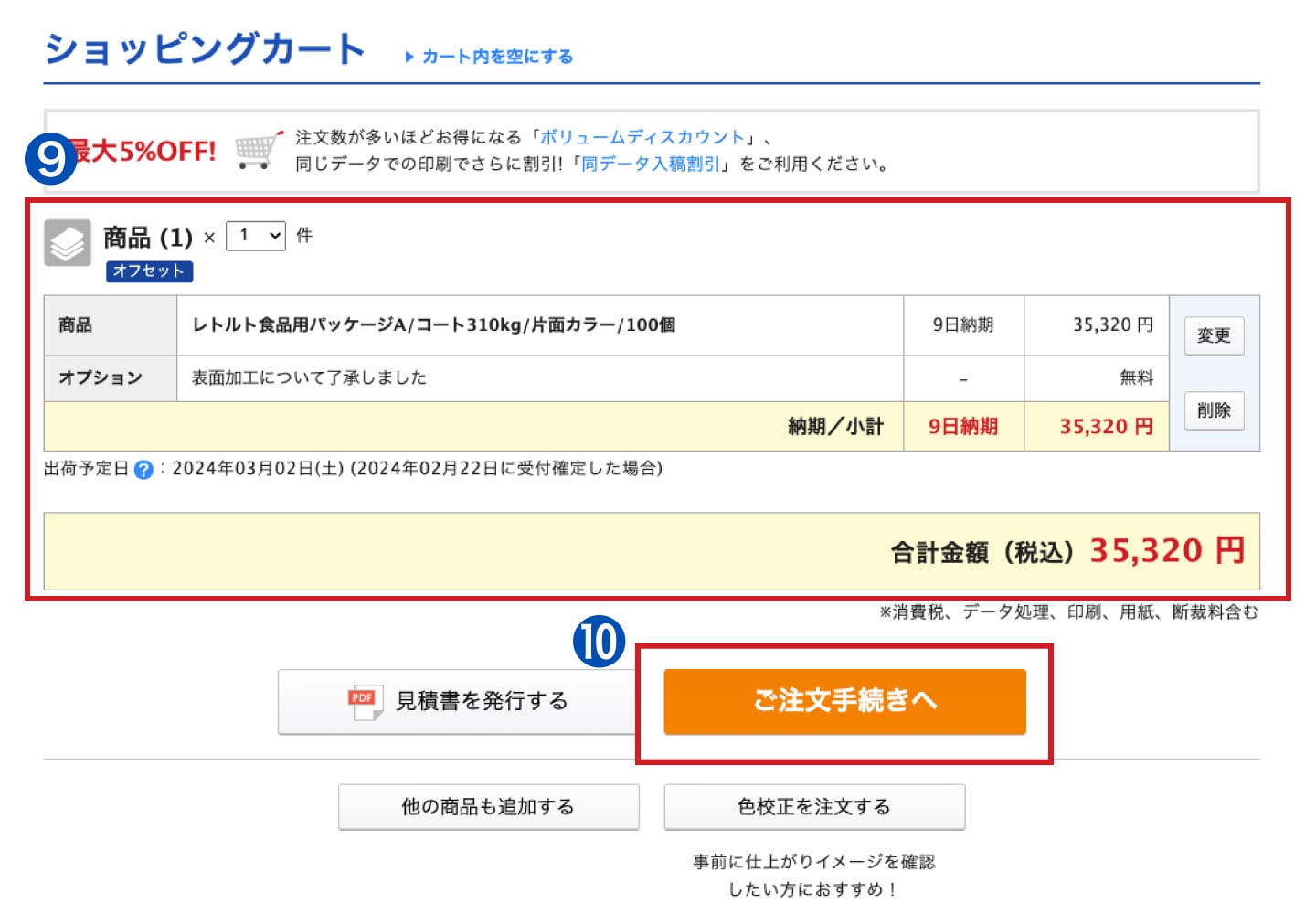1316x914 pixels.
Task: Click the number 10 step marker
Action: 599,641
